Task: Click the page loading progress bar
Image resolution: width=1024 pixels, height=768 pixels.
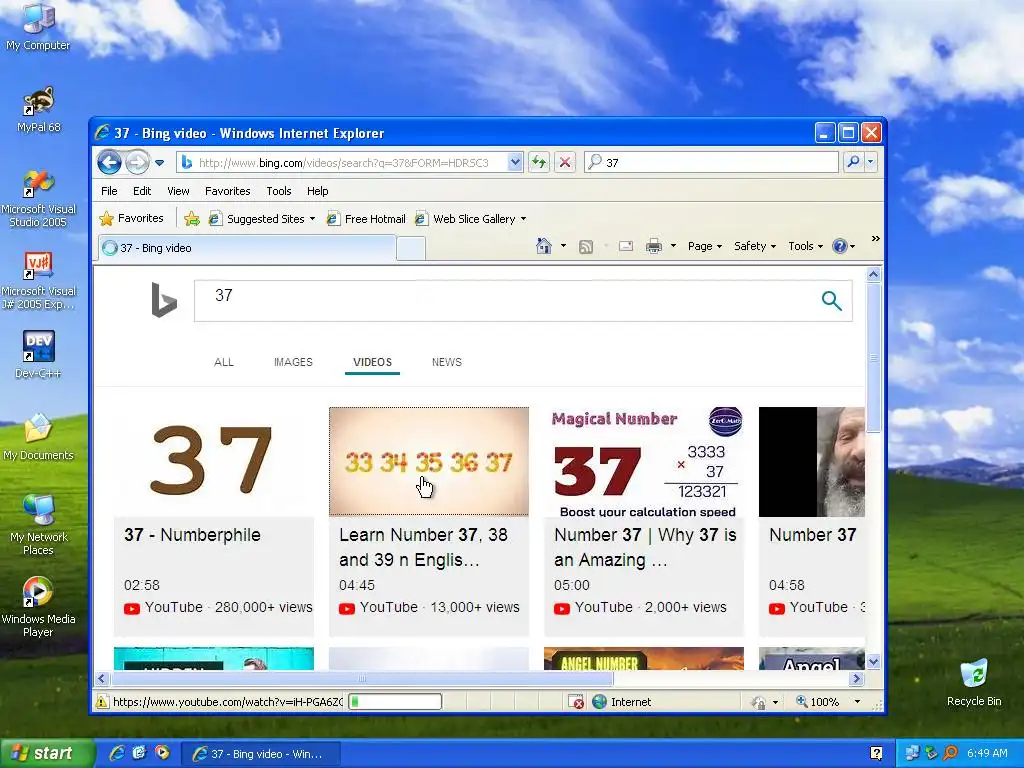Action: click(395, 702)
